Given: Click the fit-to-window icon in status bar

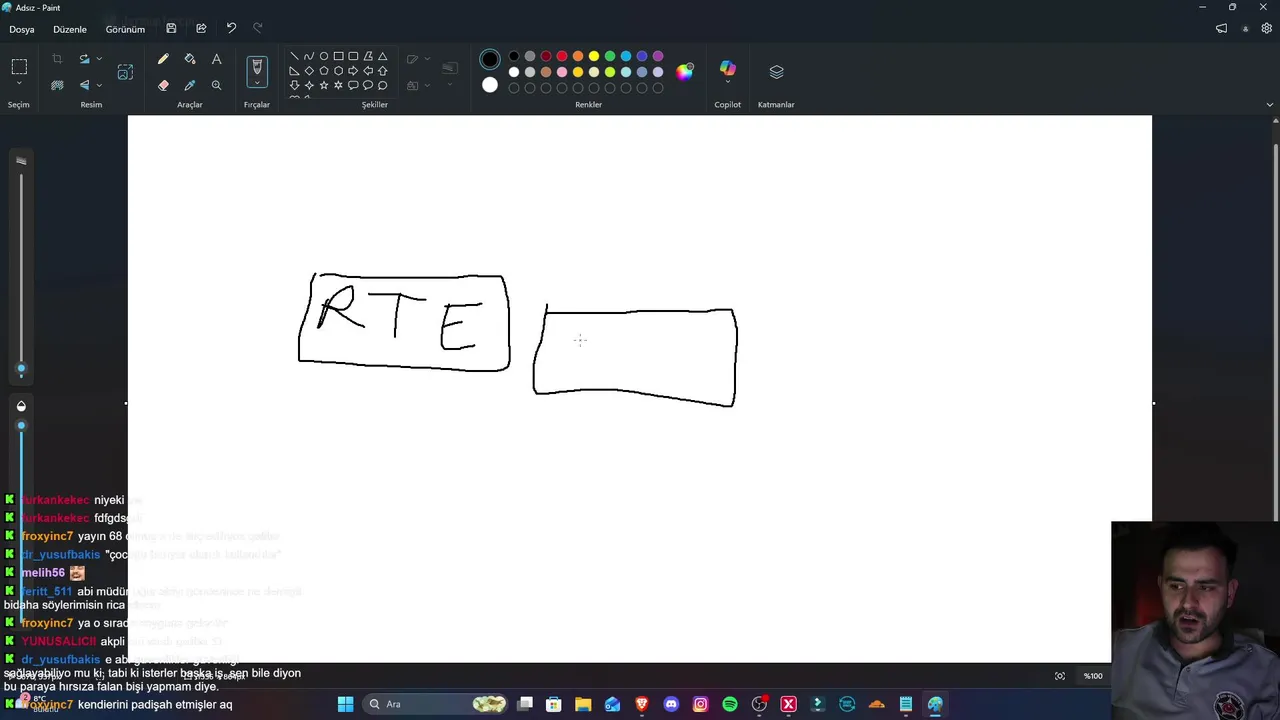Looking at the screenshot, I should click(1060, 676).
